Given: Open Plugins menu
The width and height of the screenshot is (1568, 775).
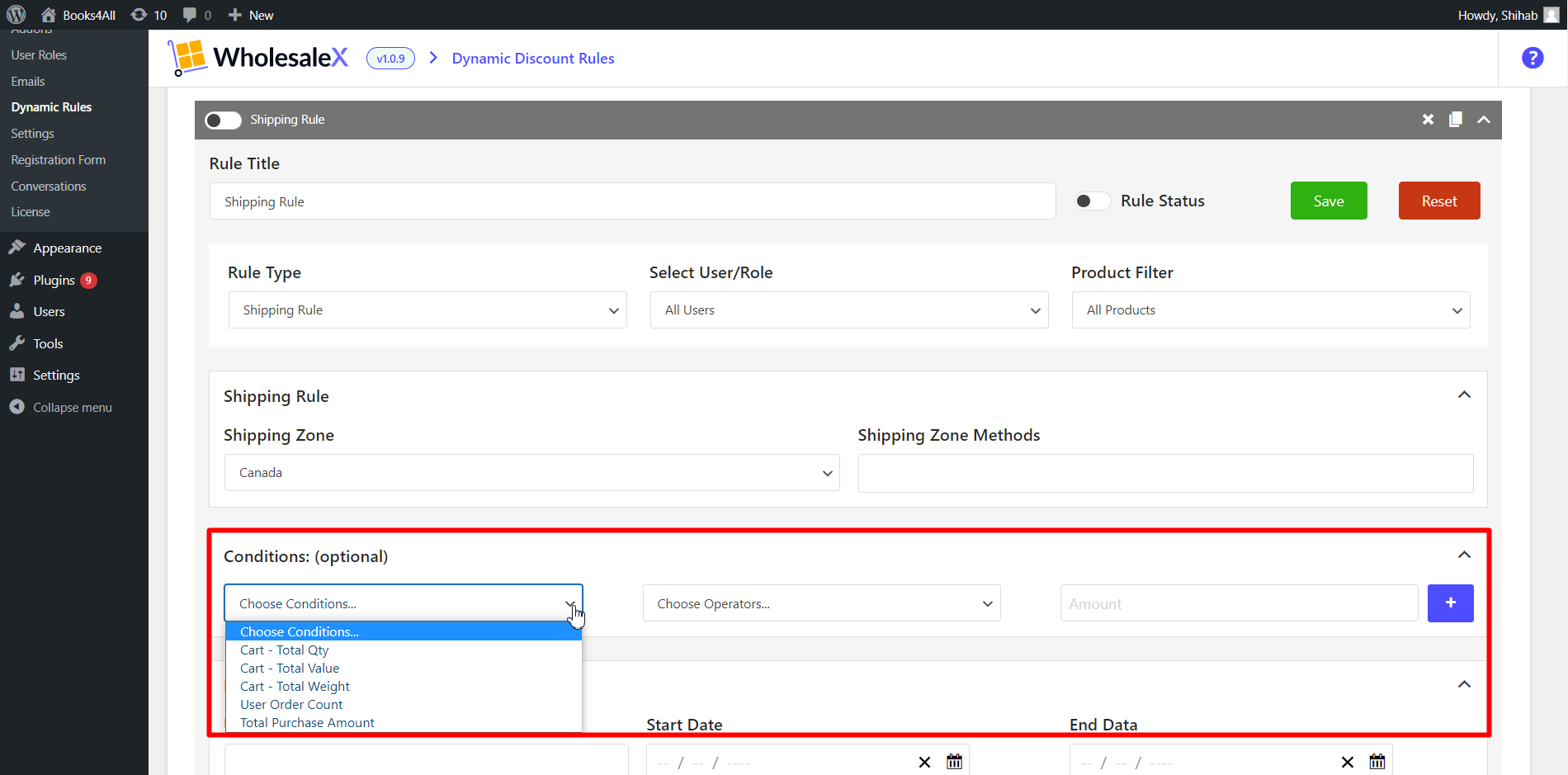Looking at the screenshot, I should (54, 281).
